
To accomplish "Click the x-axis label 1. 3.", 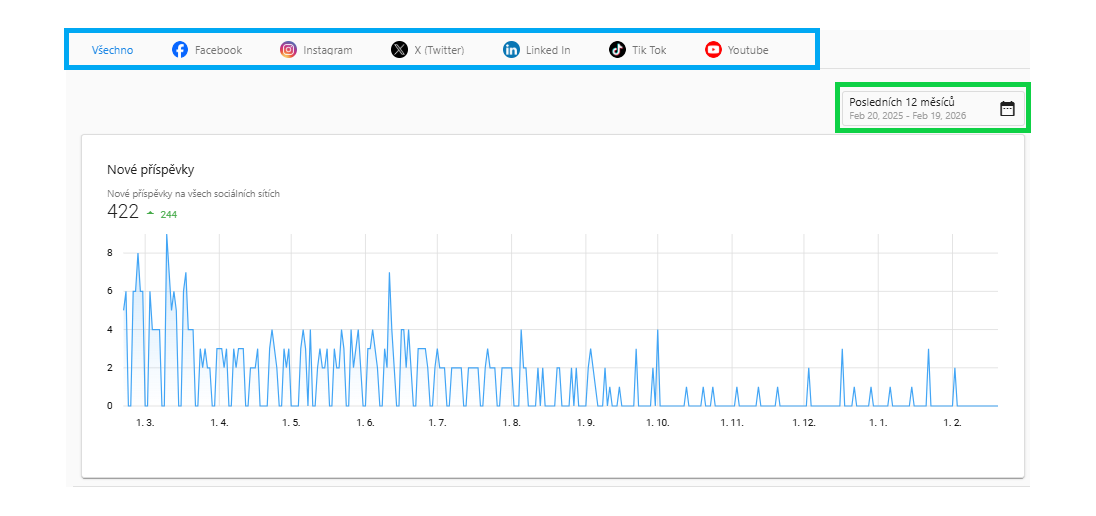I will pyautogui.click(x=145, y=423).
